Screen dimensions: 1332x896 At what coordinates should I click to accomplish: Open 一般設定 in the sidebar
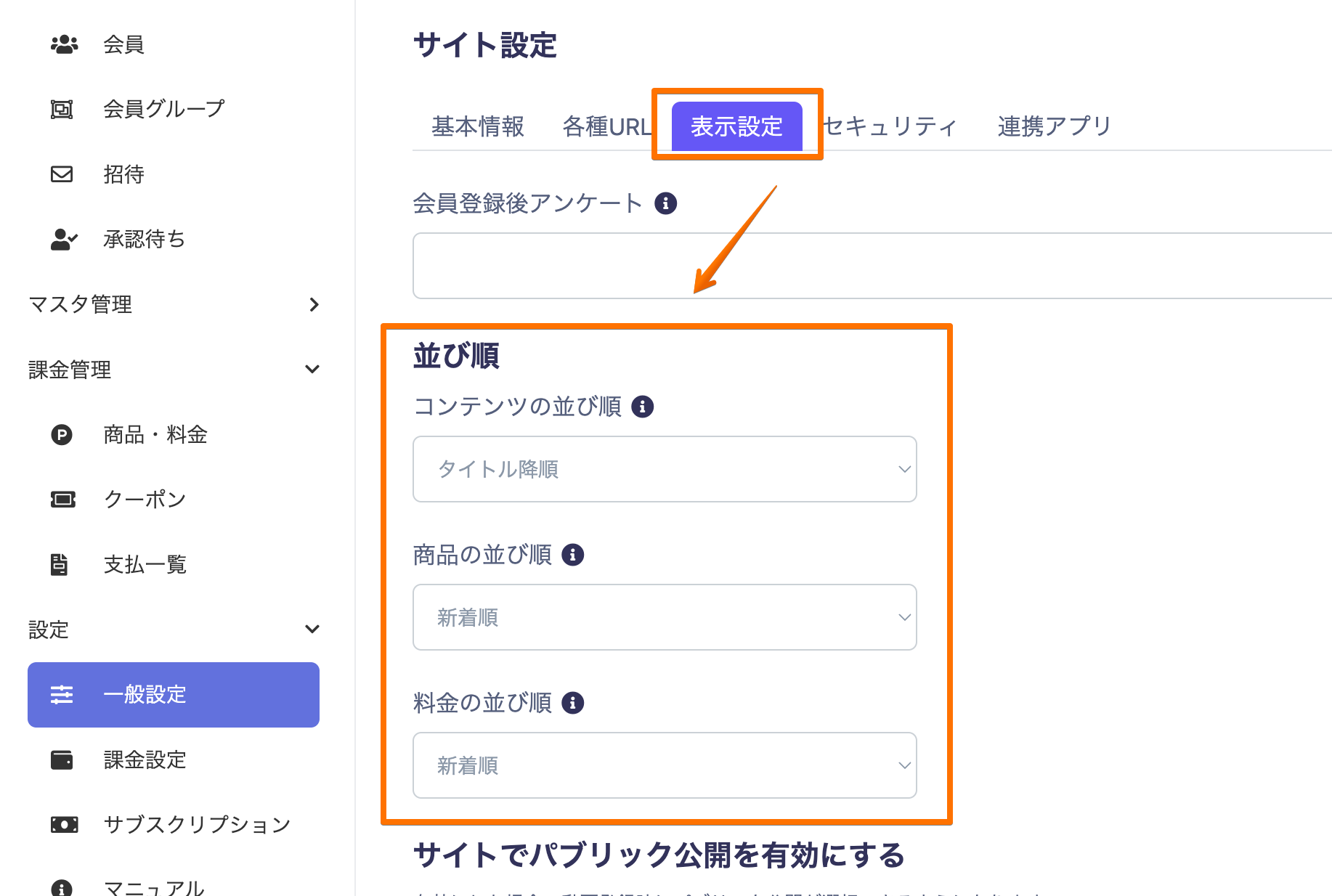click(173, 695)
